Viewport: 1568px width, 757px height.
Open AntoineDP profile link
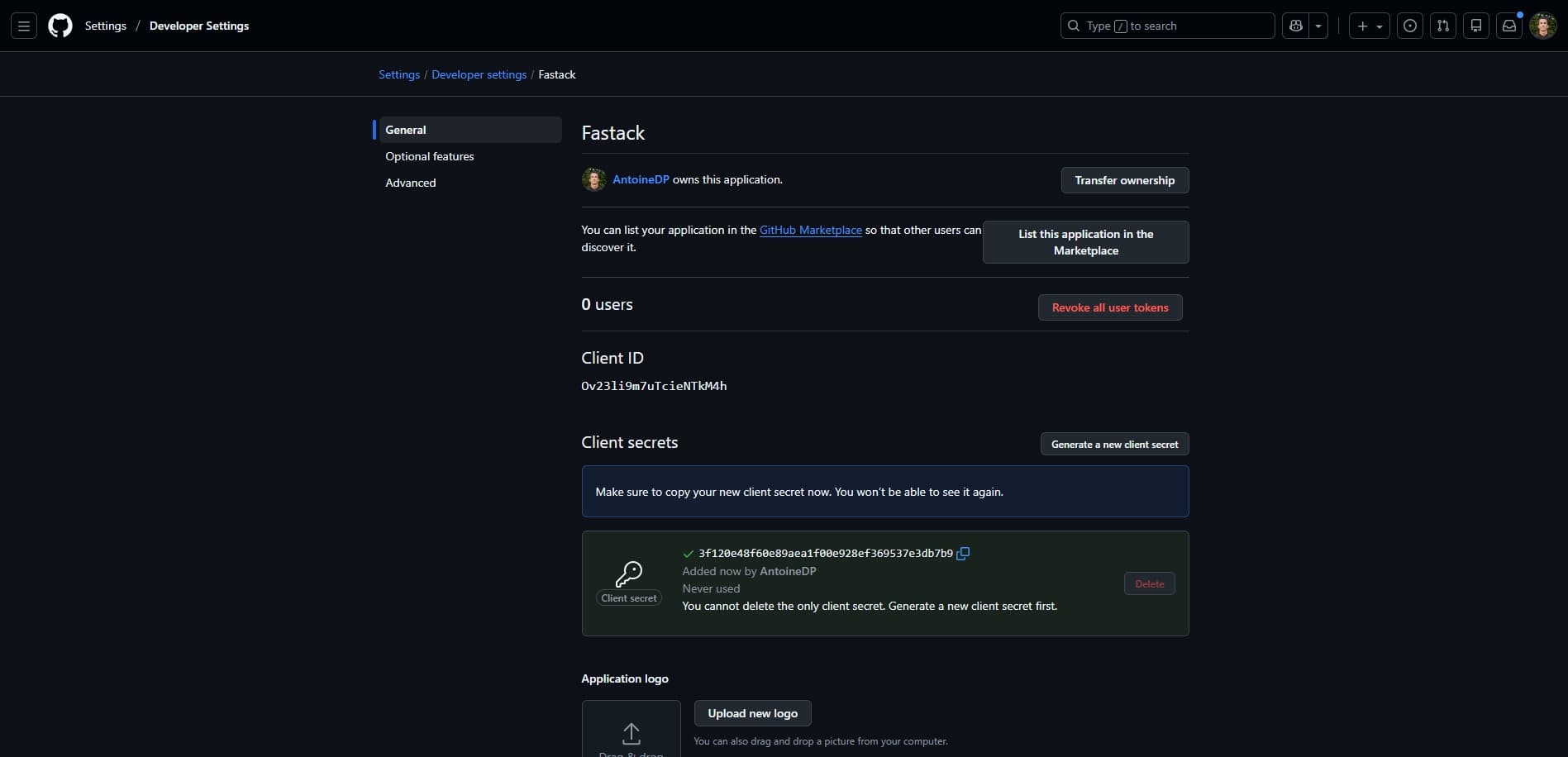click(641, 179)
